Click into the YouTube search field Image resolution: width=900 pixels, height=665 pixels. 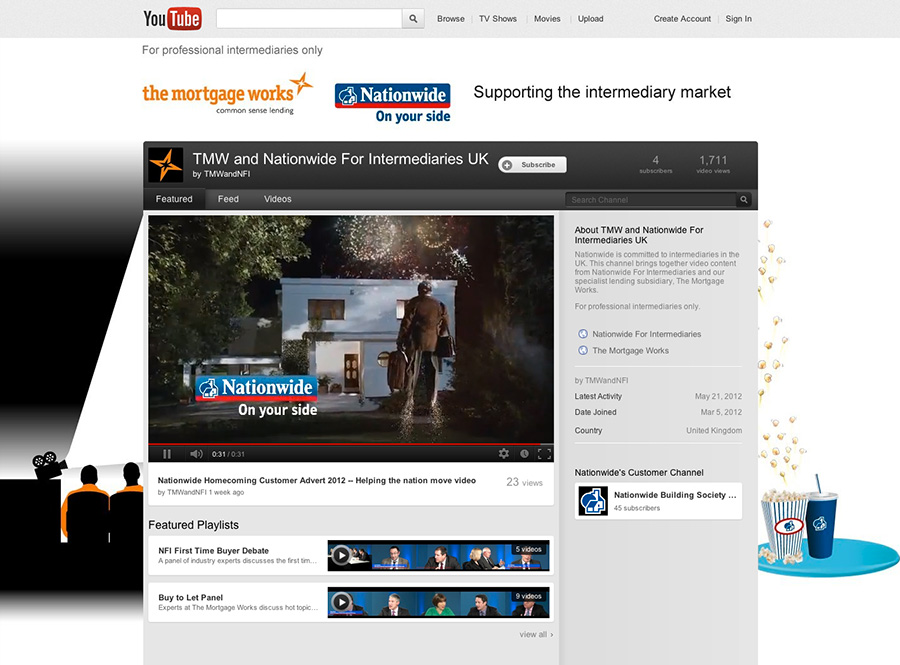point(309,18)
